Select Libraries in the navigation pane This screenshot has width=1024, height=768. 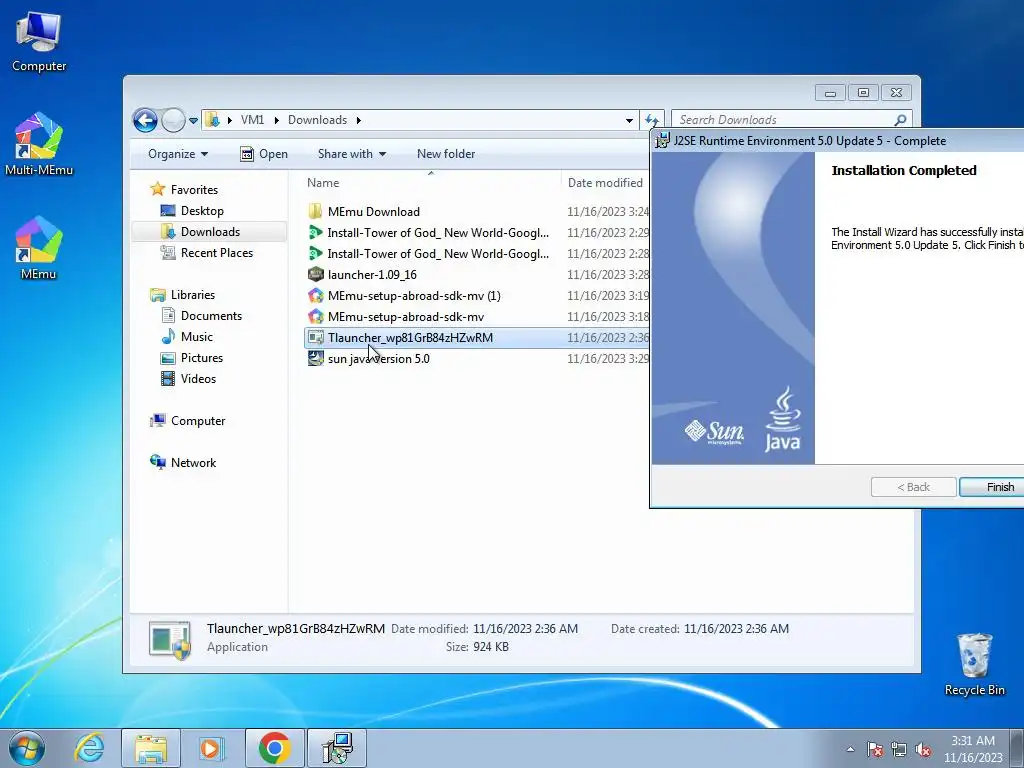(193, 295)
